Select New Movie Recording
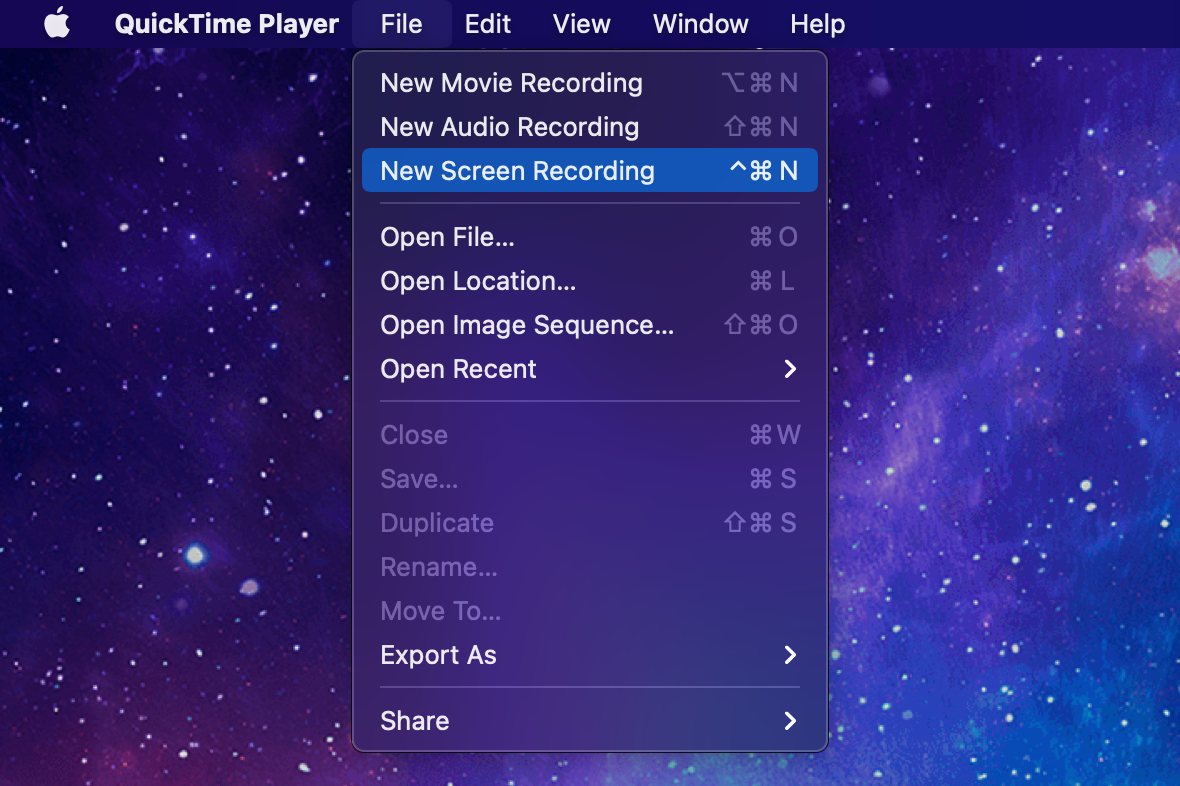Screen dimensions: 1180x786 [511, 83]
